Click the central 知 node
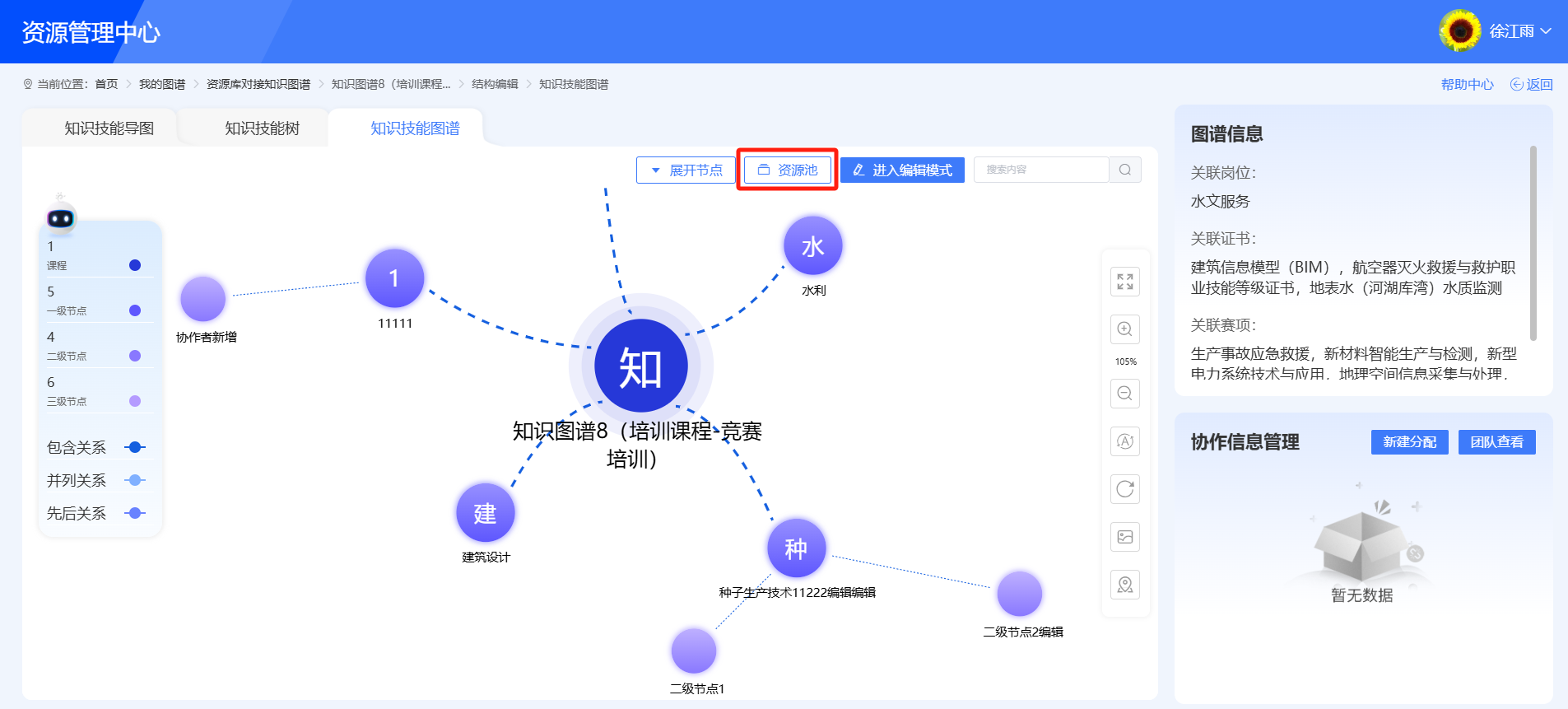Viewport: 1568px width, 709px height. click(x=640, y=366)
